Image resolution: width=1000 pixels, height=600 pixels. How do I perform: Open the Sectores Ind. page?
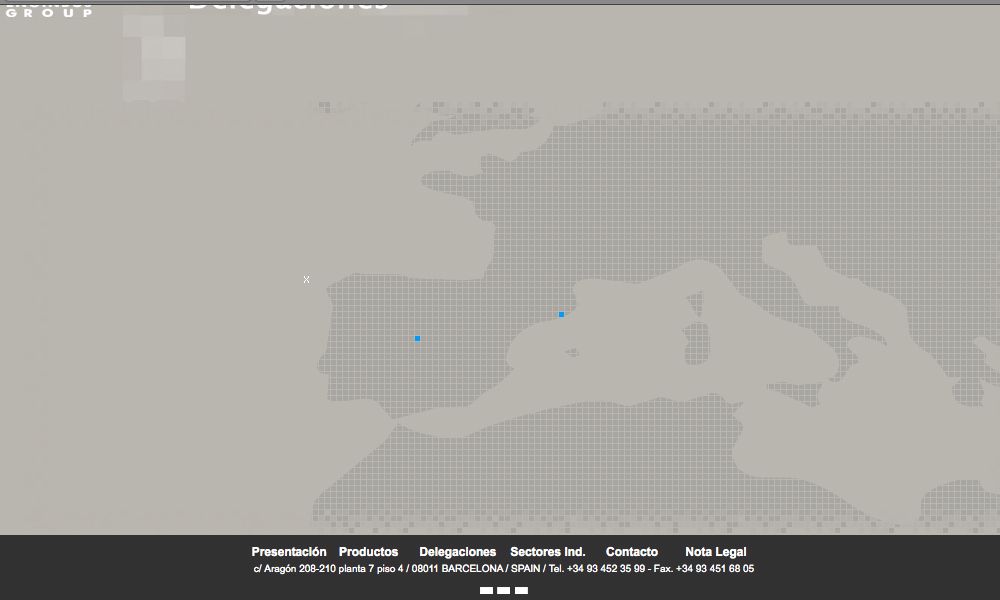547,552
